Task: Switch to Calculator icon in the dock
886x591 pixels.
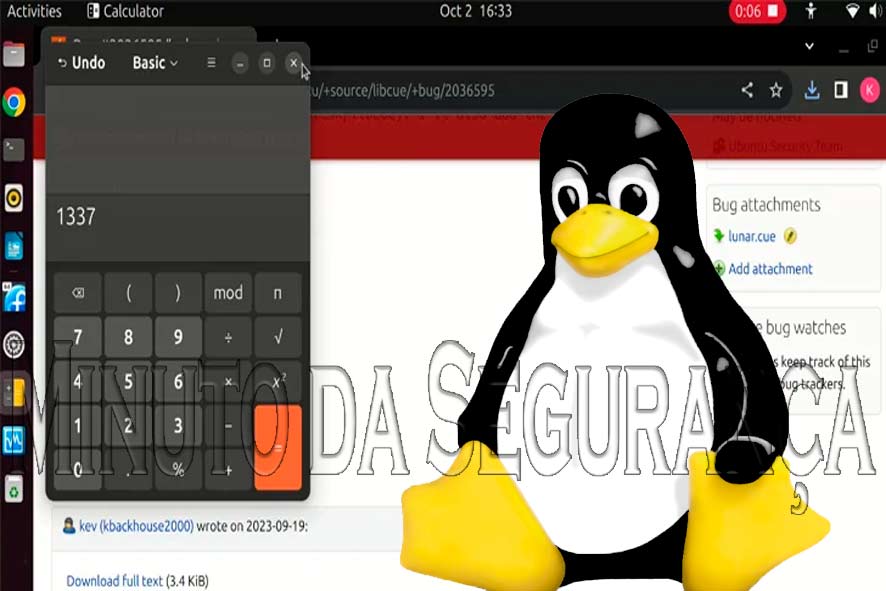Action: click(x=14, y=392)
